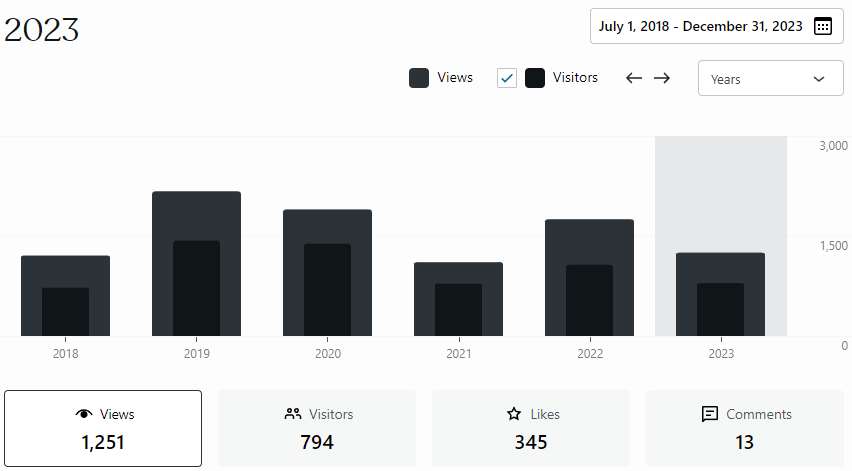
Task: Click the eye icon on Views tab
Action: 84,414
